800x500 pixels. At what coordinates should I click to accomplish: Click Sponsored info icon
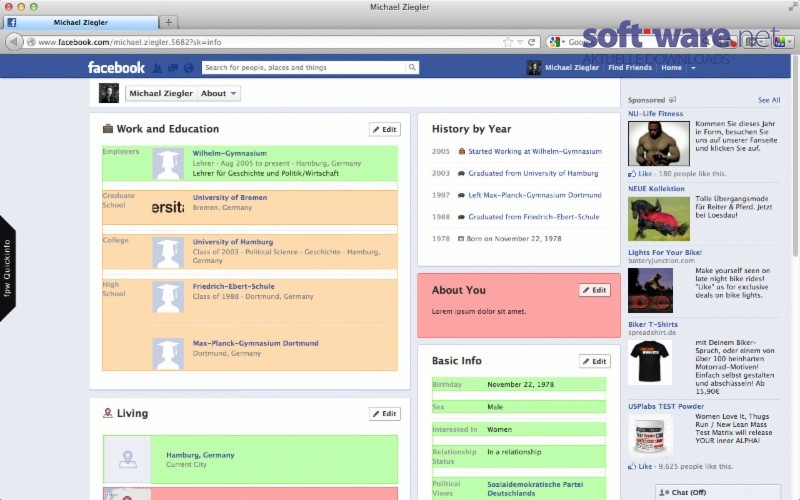pyautogui.click(x=672, y=99)
